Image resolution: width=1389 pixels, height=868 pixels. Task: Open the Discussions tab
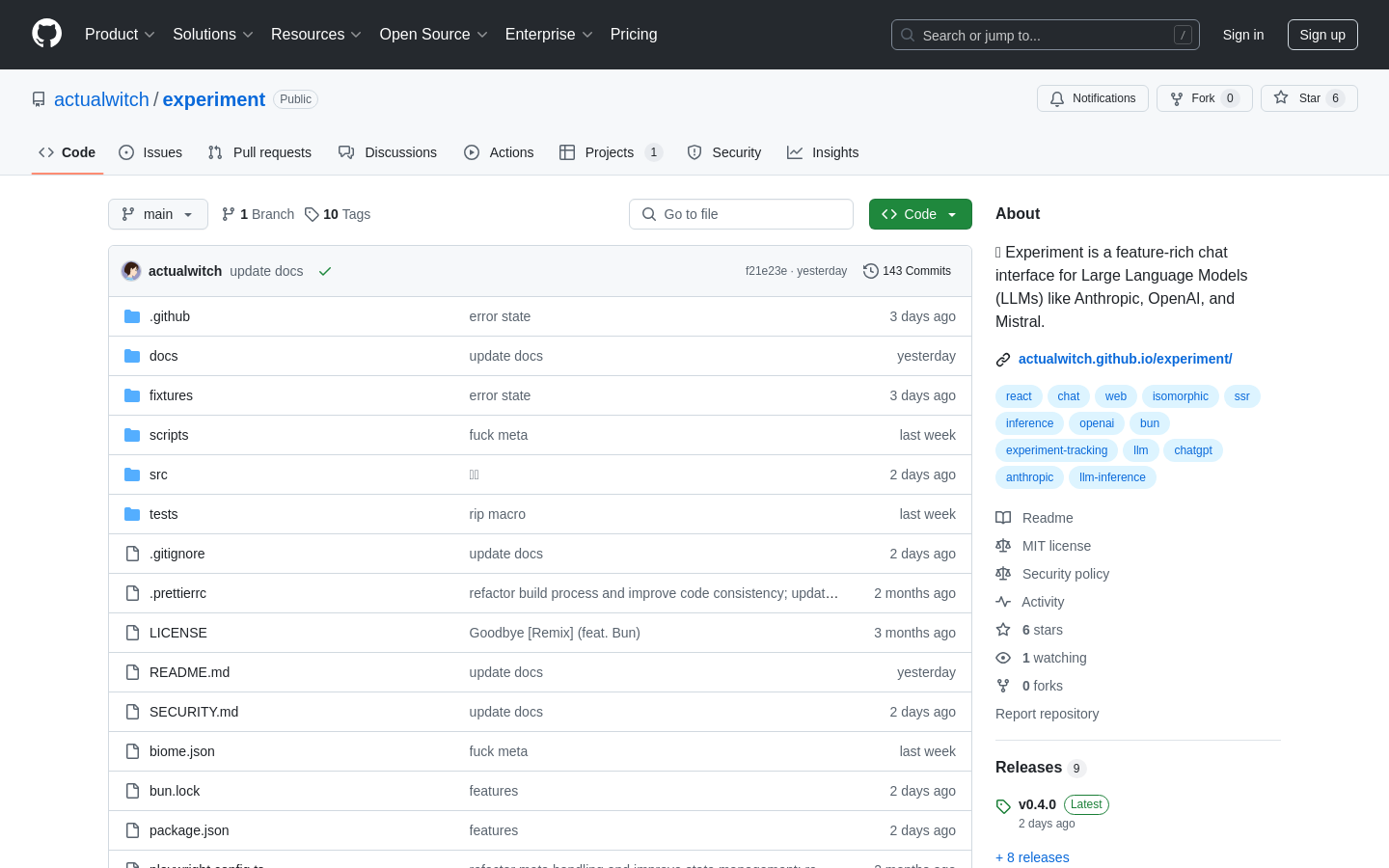pyautogui.click(x=388, y=152)
